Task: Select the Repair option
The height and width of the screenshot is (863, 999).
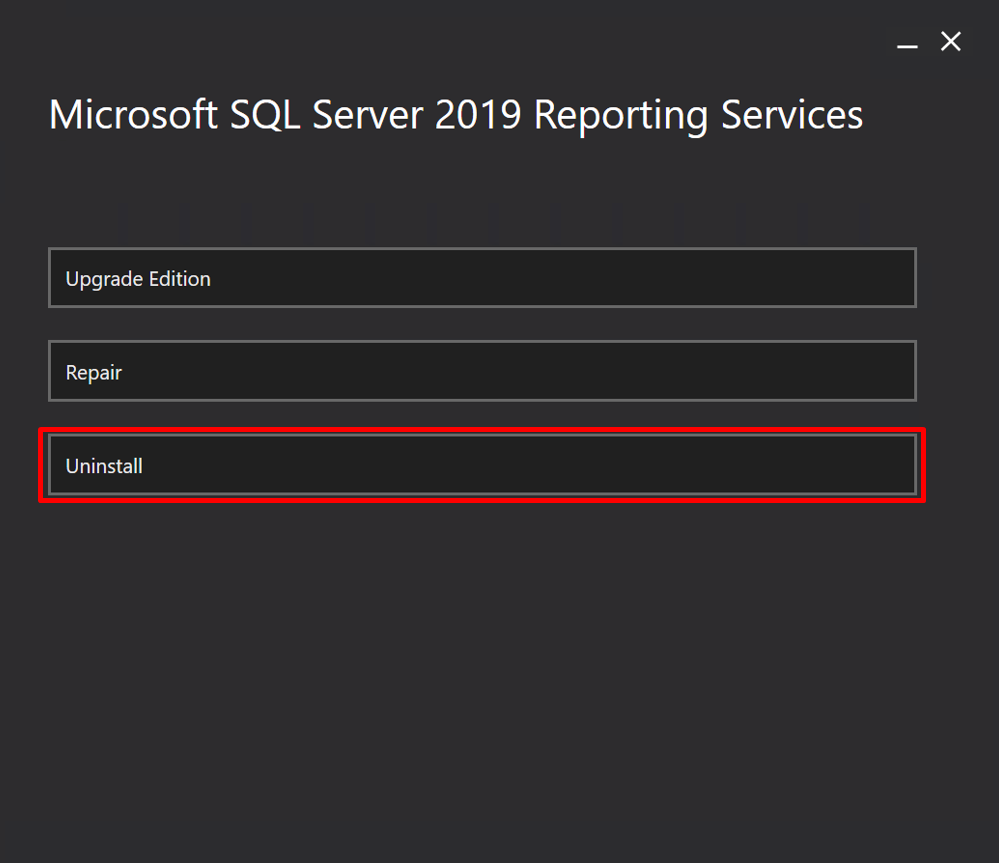Action: tap(482, 371)
